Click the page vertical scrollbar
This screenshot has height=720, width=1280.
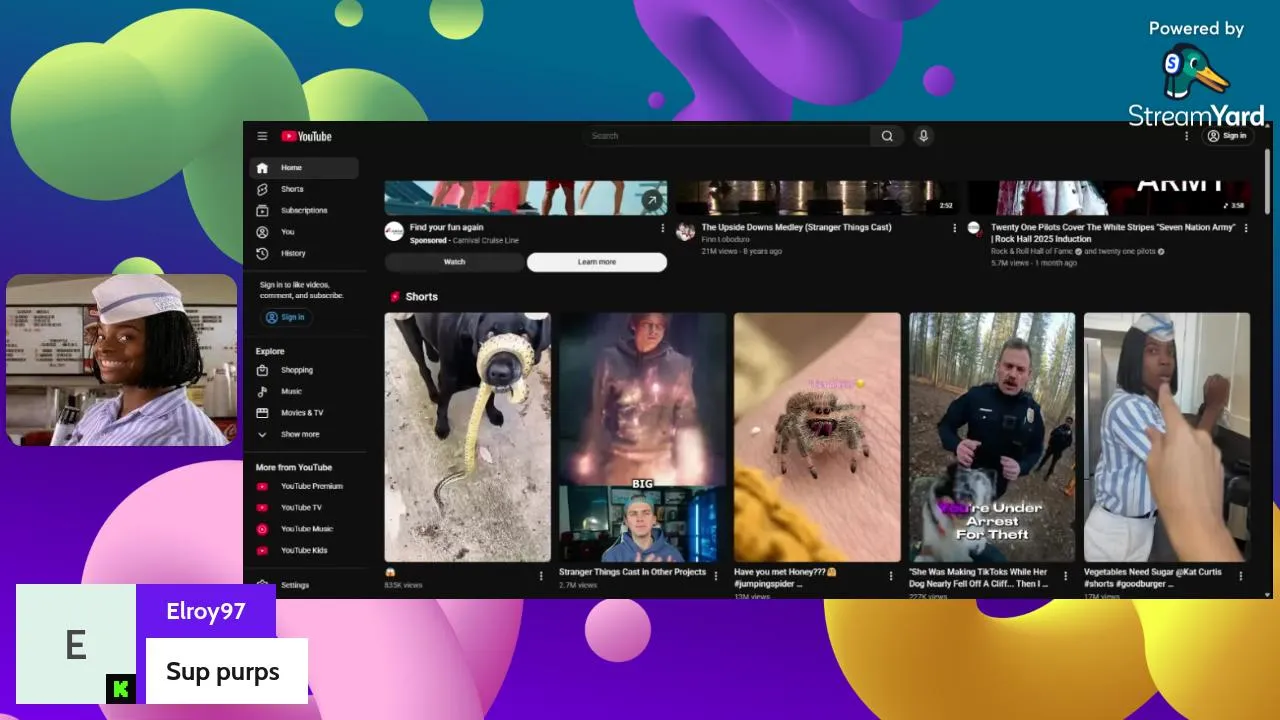point(1268,180)
